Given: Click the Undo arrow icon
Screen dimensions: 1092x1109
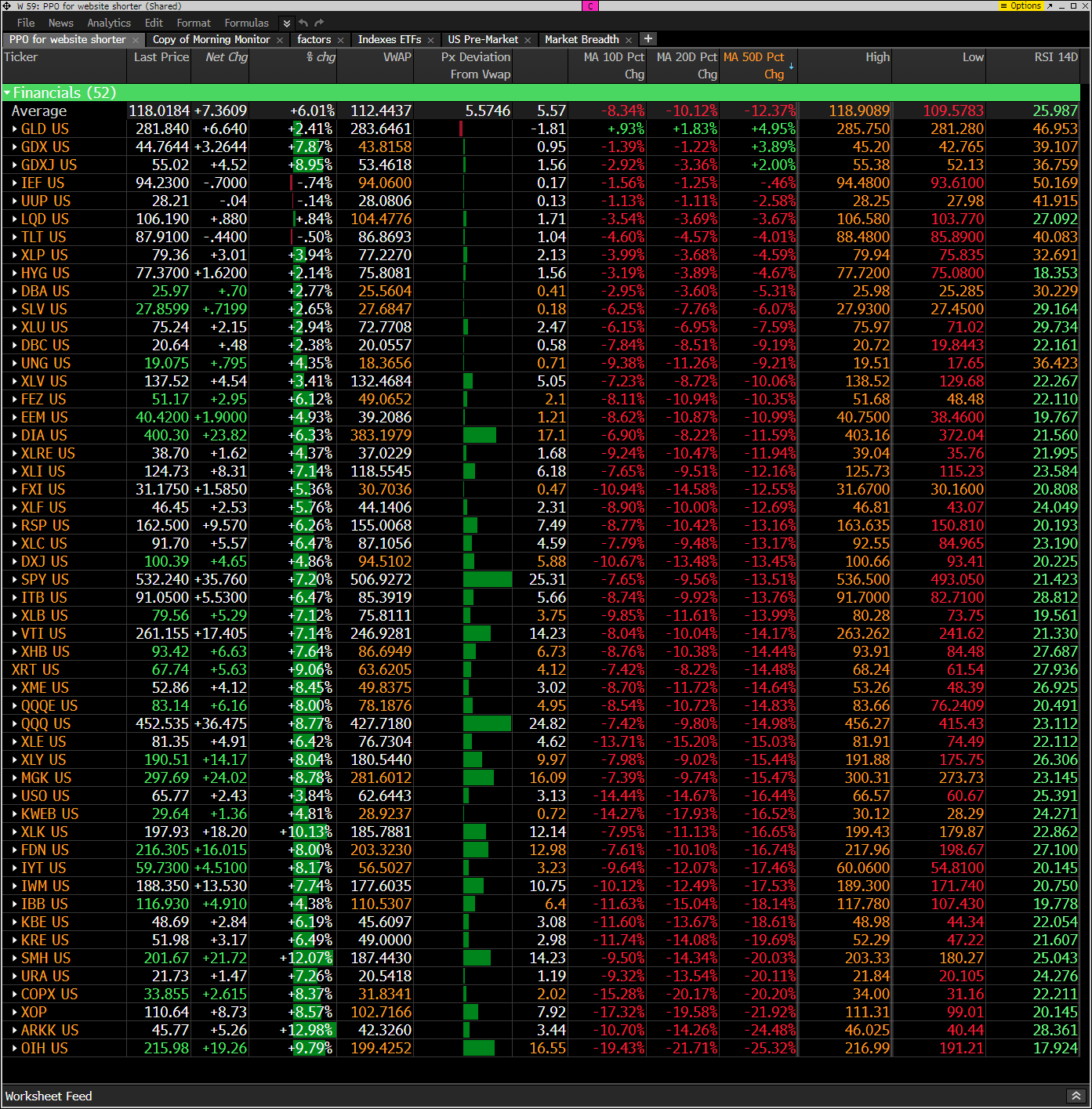Looking at the screenshot, I should [x=303, y=24].
